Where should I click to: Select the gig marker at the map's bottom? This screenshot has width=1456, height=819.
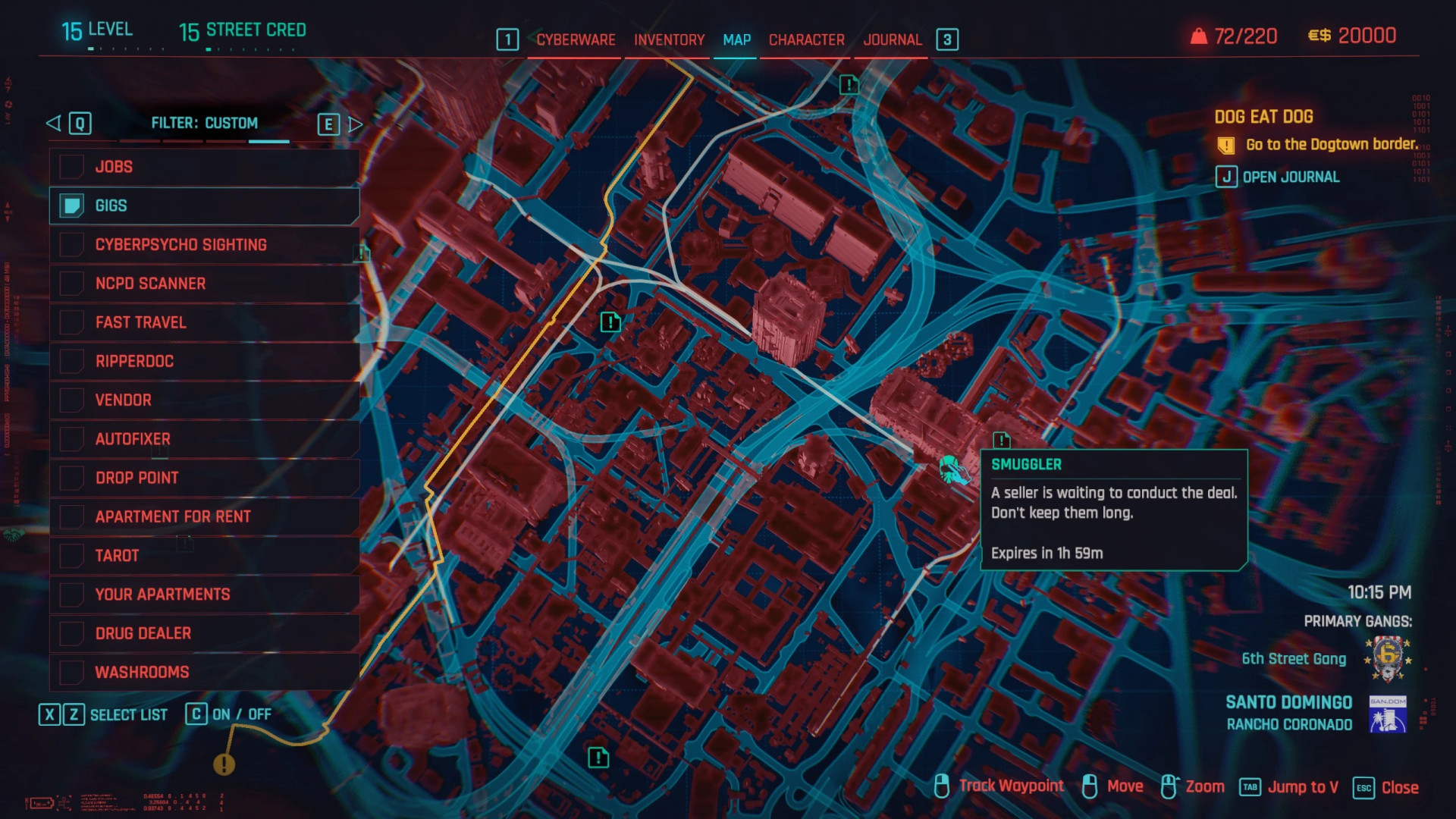(598, 757)
